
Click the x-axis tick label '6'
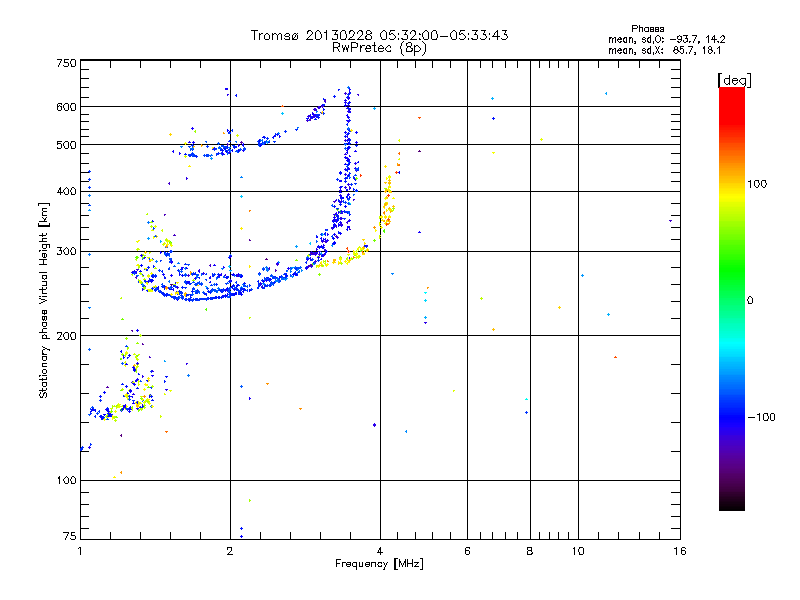pyautogui.click(x=467, y=551)
